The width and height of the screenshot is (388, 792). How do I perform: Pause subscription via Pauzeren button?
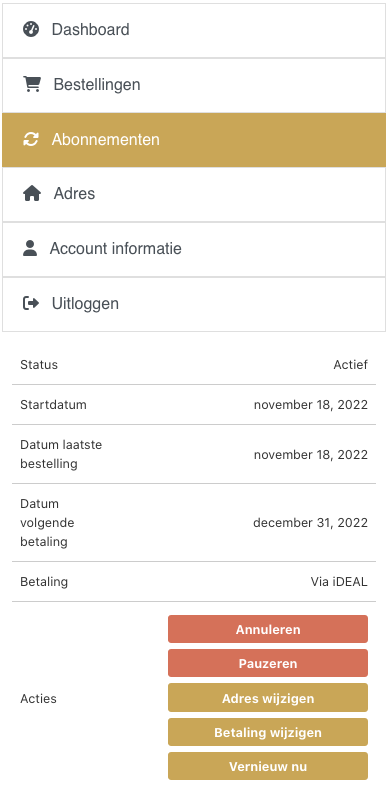[x=268, y=663]
